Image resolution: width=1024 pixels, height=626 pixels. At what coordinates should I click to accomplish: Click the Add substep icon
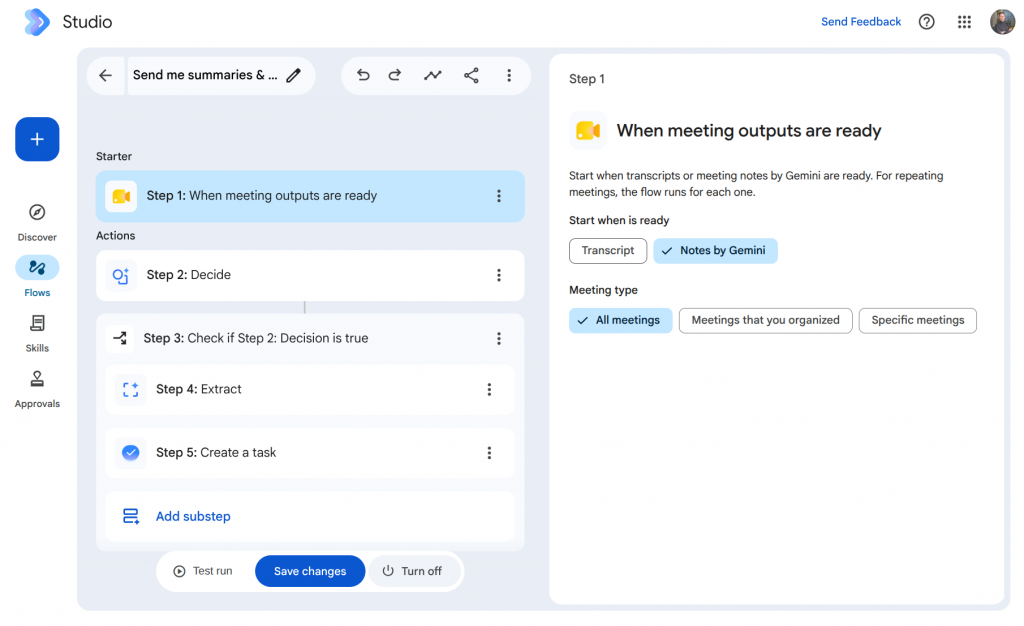pos(131,516)
